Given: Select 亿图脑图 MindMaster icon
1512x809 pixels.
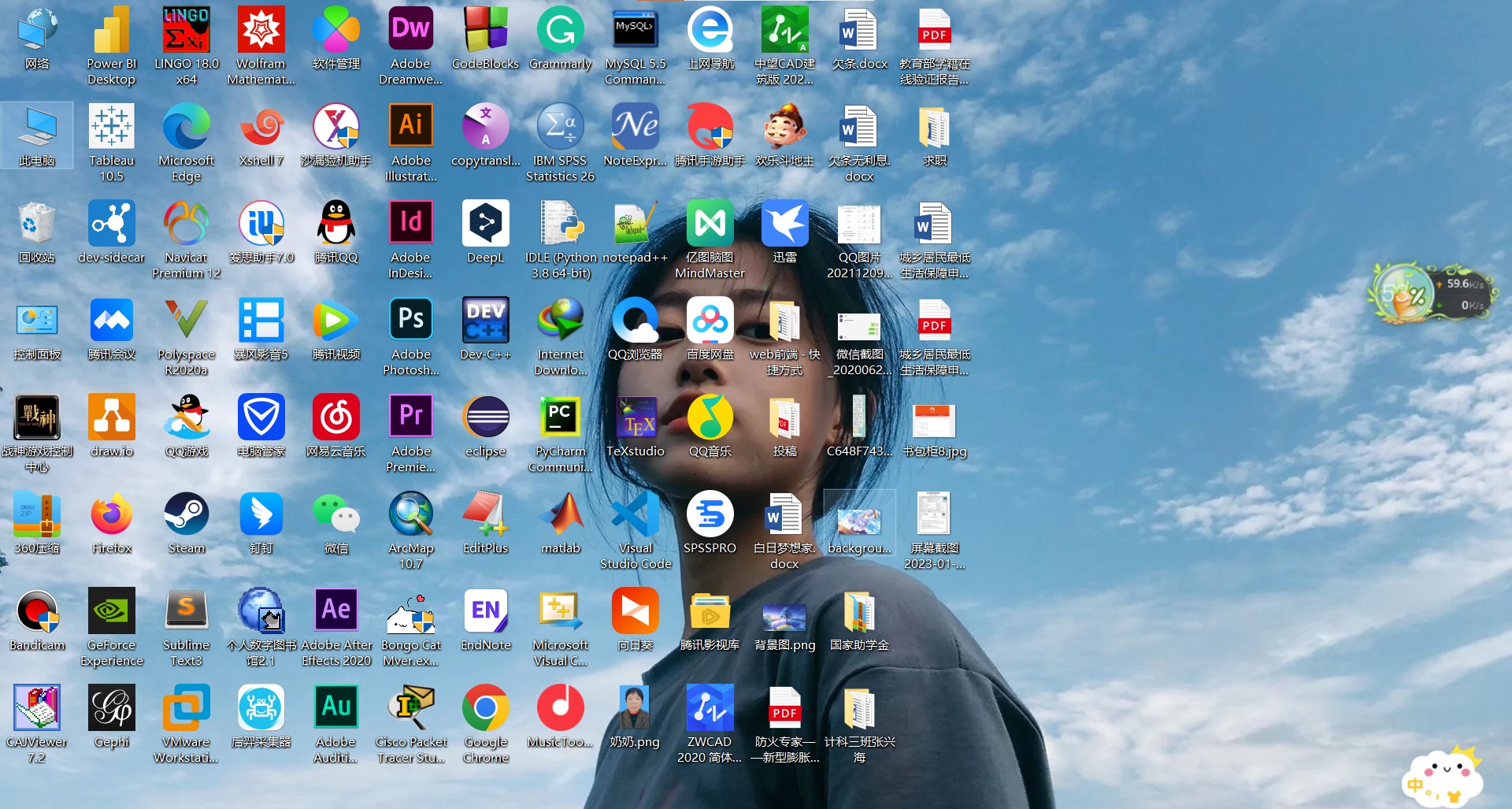Looking at the screenshot, I should (x=710, y=224).
